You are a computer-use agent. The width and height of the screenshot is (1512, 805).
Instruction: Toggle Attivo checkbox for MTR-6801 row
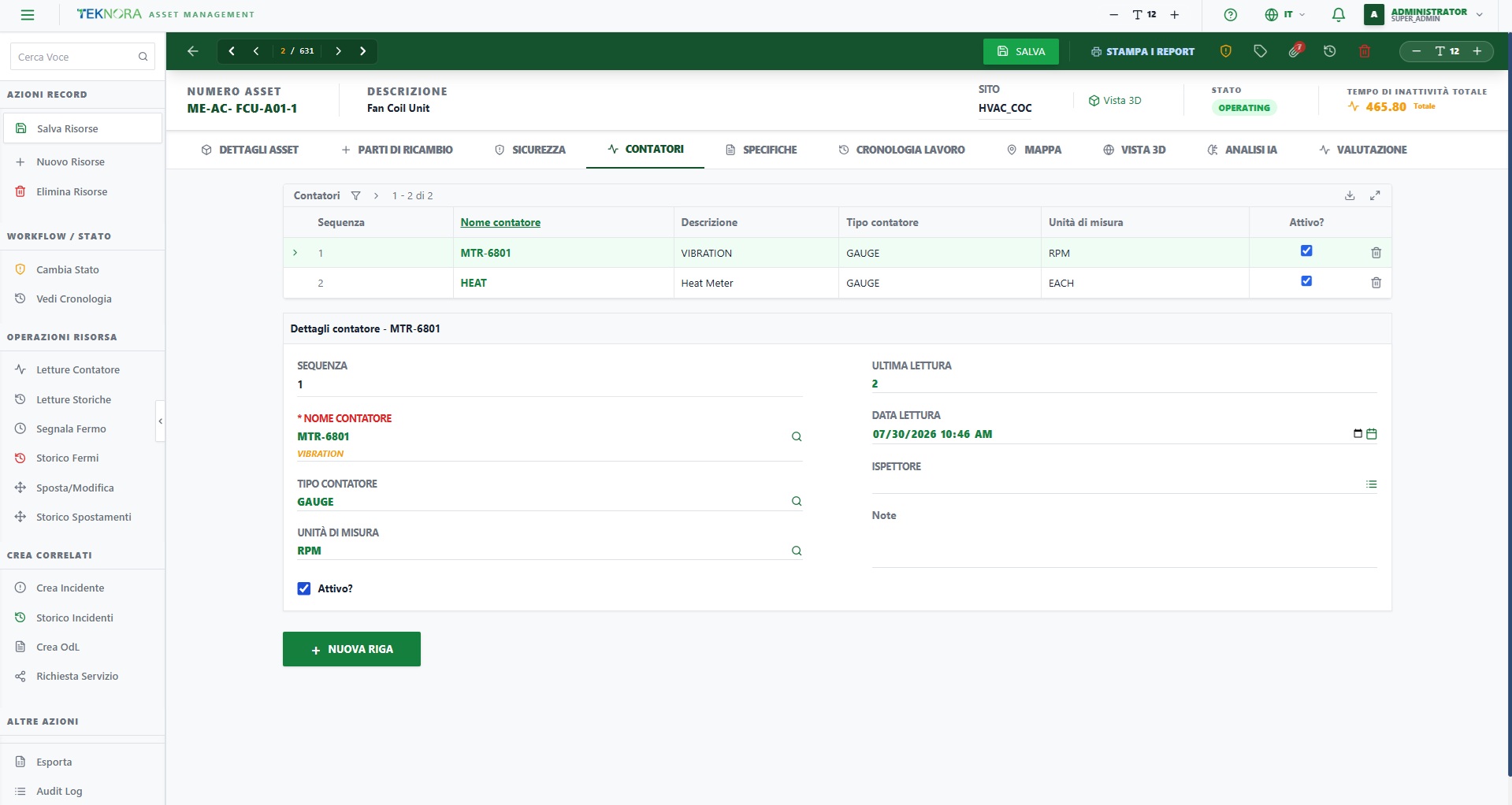[x=1306, y=251]
